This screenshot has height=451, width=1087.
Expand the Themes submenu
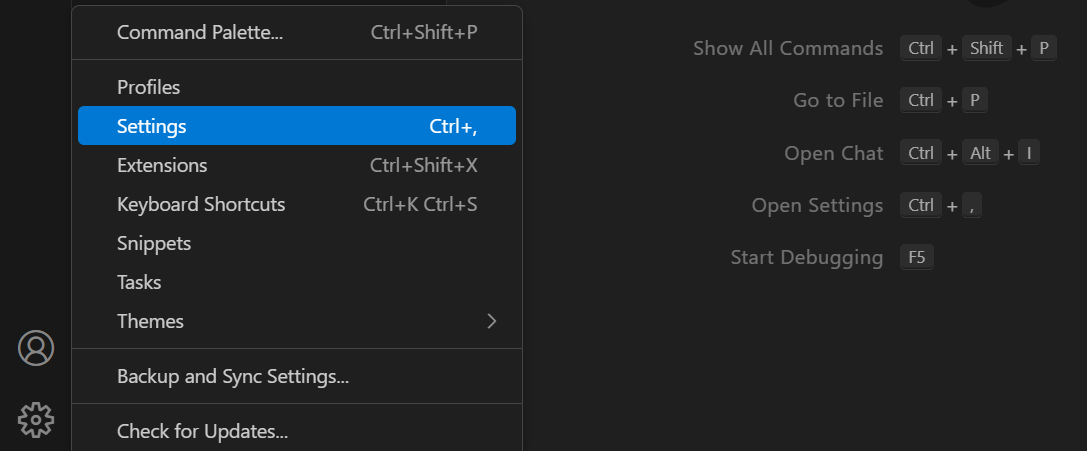(x=151, y=321)
